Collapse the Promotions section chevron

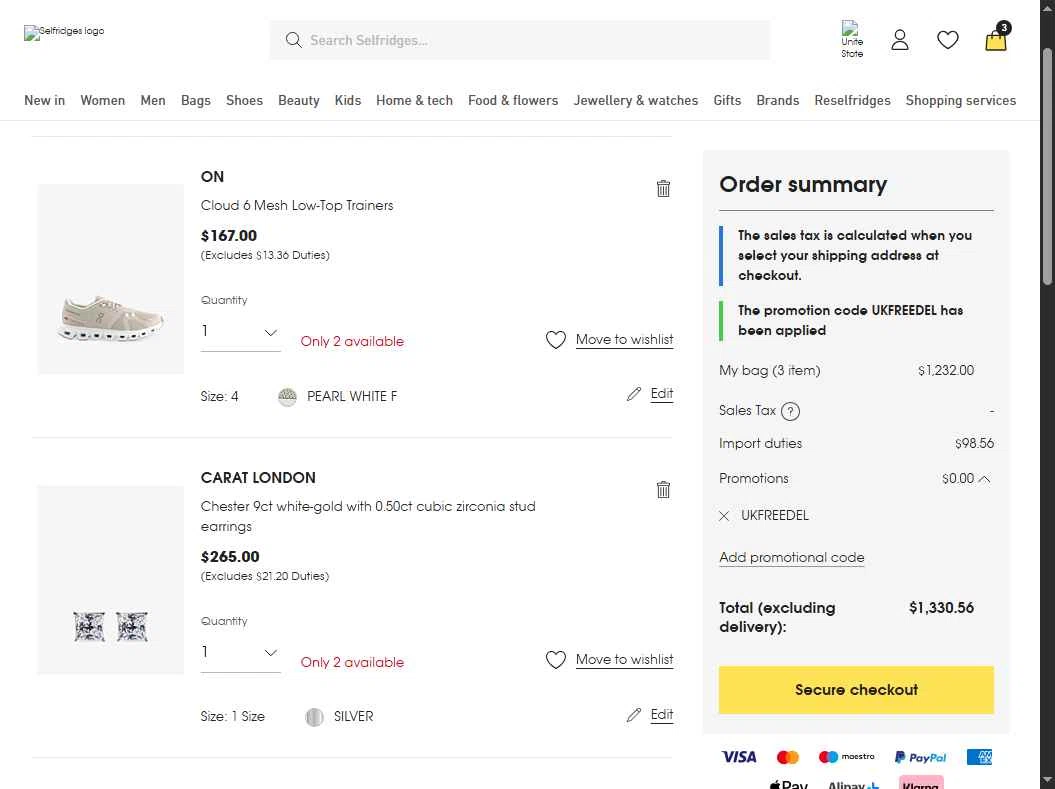click(984, 479)
